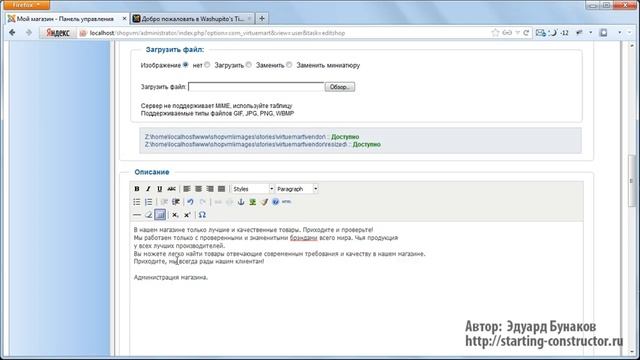
Task: Open the mail notifier toolbar icon
Action: coord(540,33)
